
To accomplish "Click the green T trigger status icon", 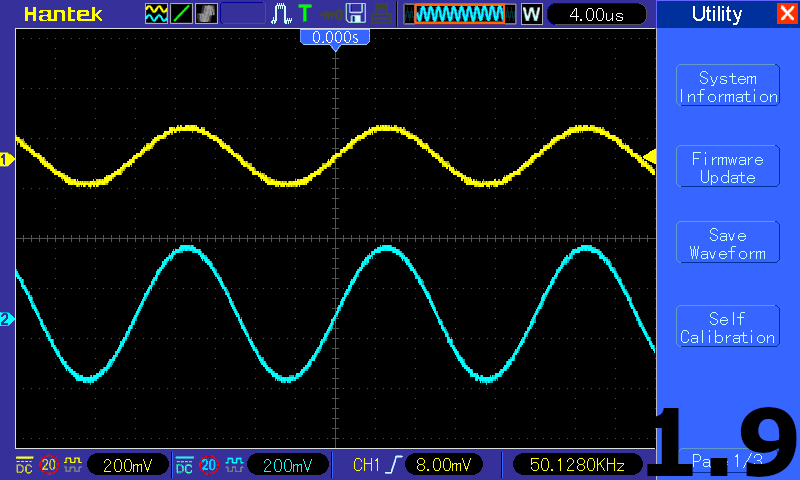I will tap(304, 14).
